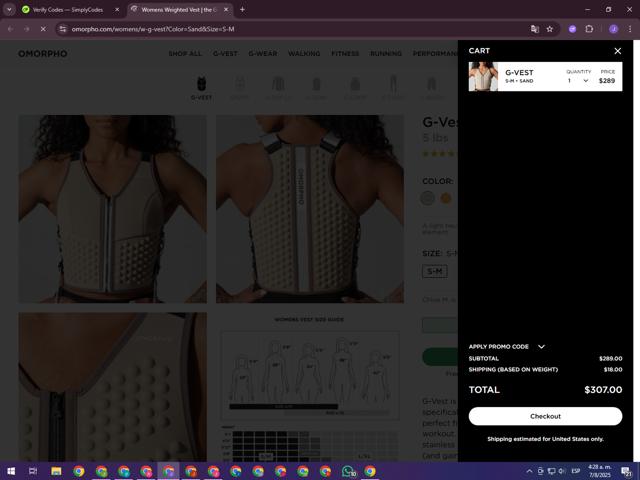The width and height of the screenshot is (640, 480).
Task: Choose the S-M size option
Action: click(x=435, y=271)
